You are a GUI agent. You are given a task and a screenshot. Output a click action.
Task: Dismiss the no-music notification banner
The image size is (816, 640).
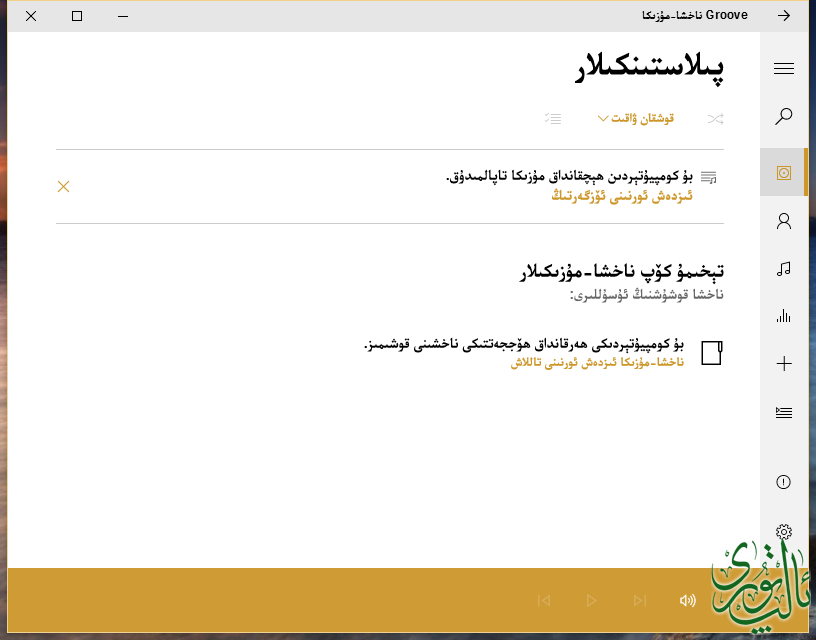click(63, 186)
